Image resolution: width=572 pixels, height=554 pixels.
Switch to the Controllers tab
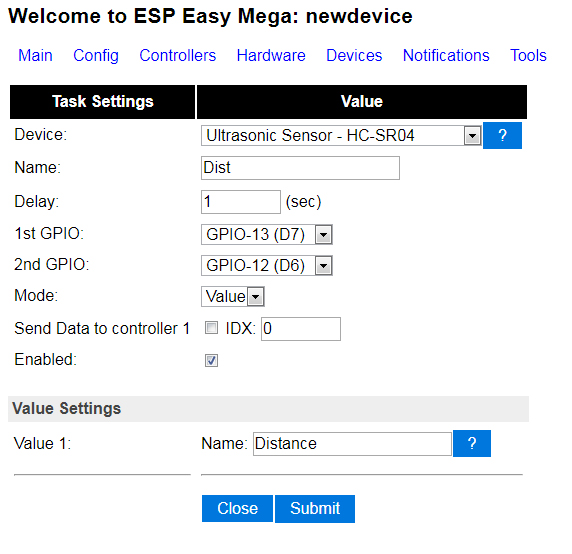pos(178,55)
